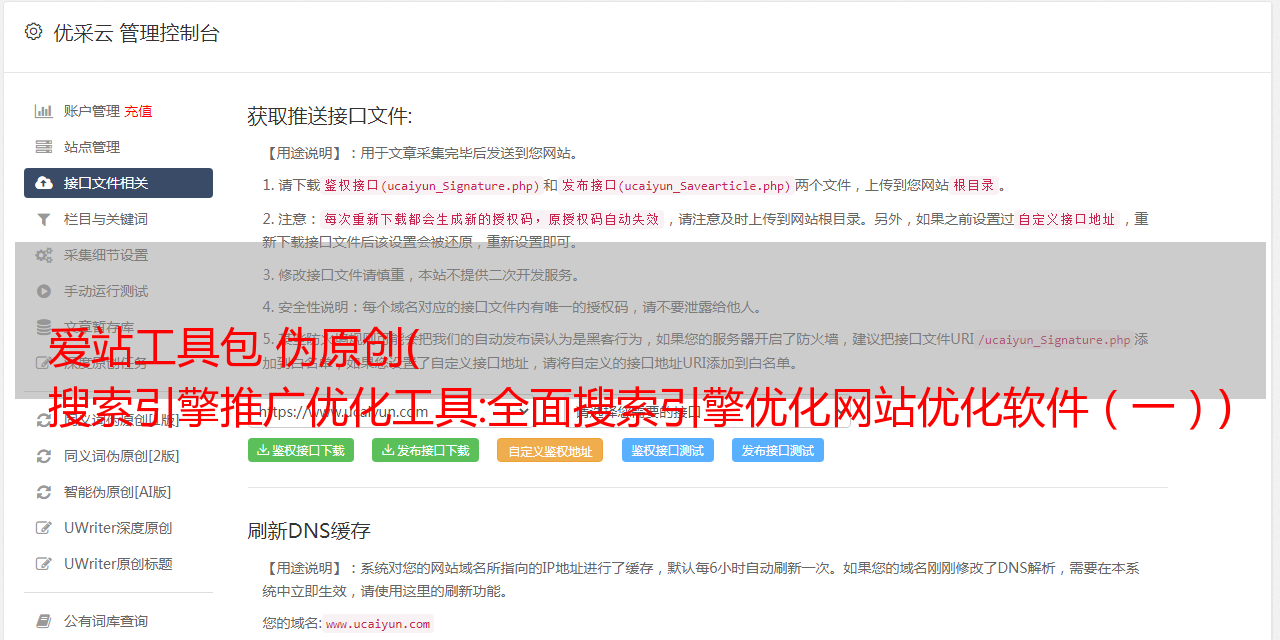
Task: Click the 刷新DNS缓存 heading
Action: (309, 530)
